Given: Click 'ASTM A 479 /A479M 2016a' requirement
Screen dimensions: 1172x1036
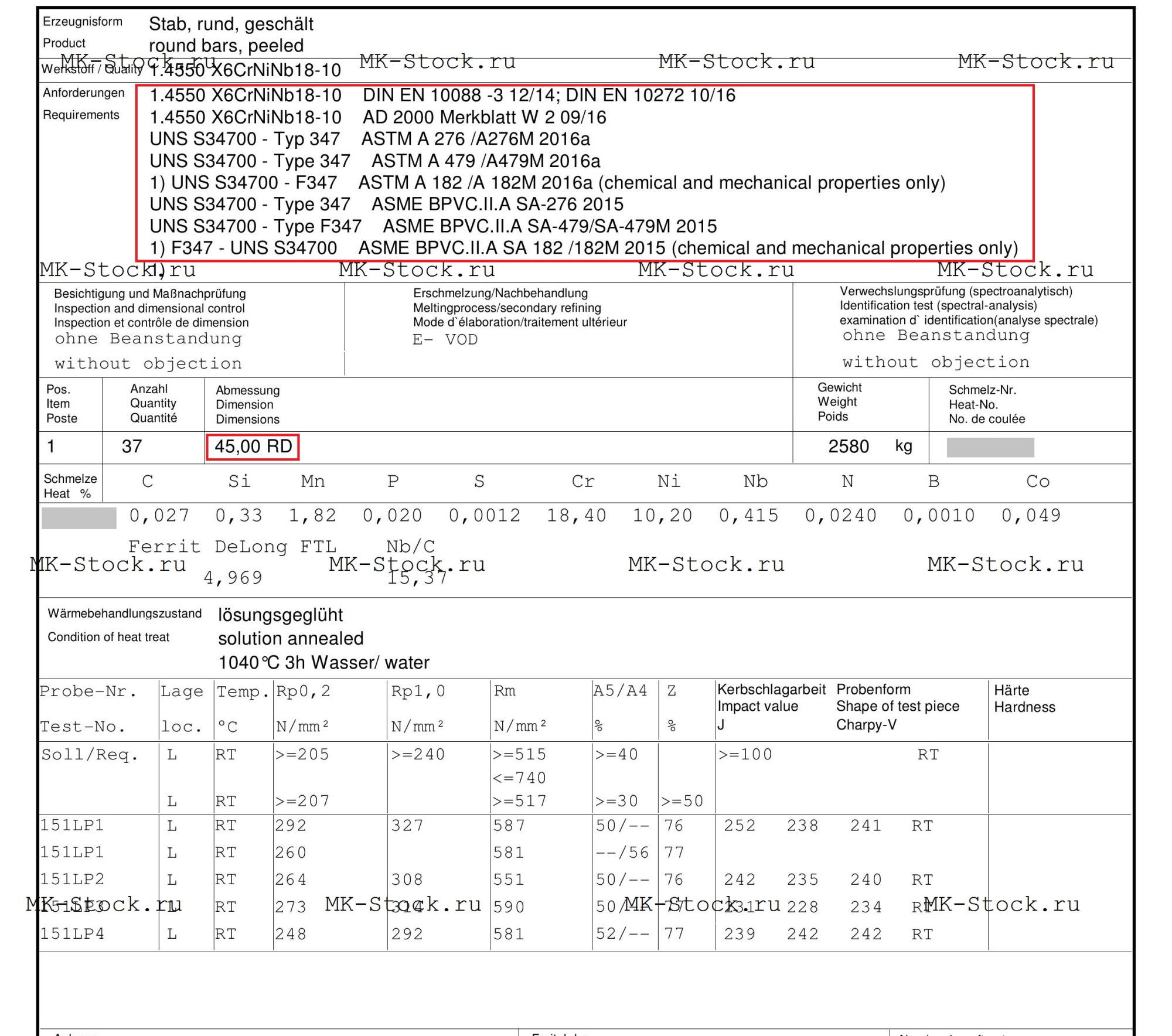Looking at the screenshot, I should pyautogui.click(x=486, y=161).
